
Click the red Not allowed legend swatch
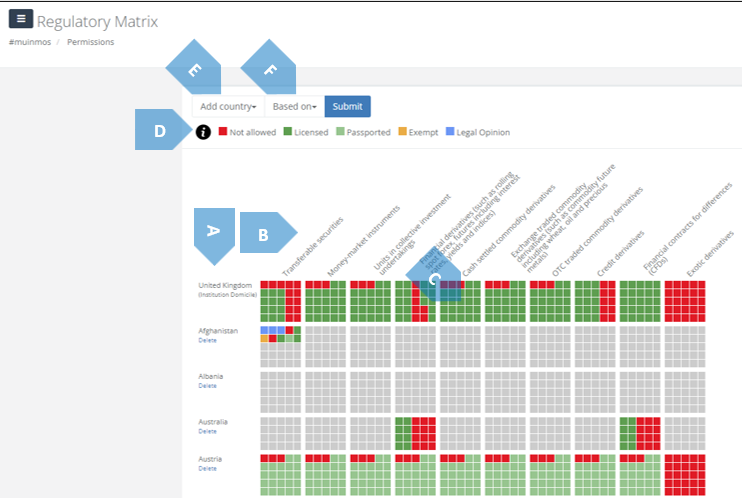pyautogui.click(x=222, y=132)
